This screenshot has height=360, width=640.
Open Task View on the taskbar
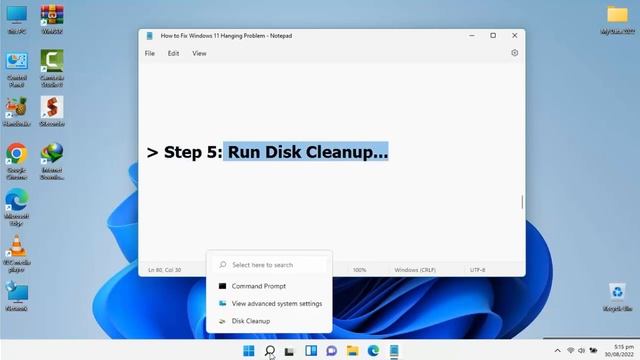[x=289, y=351]
